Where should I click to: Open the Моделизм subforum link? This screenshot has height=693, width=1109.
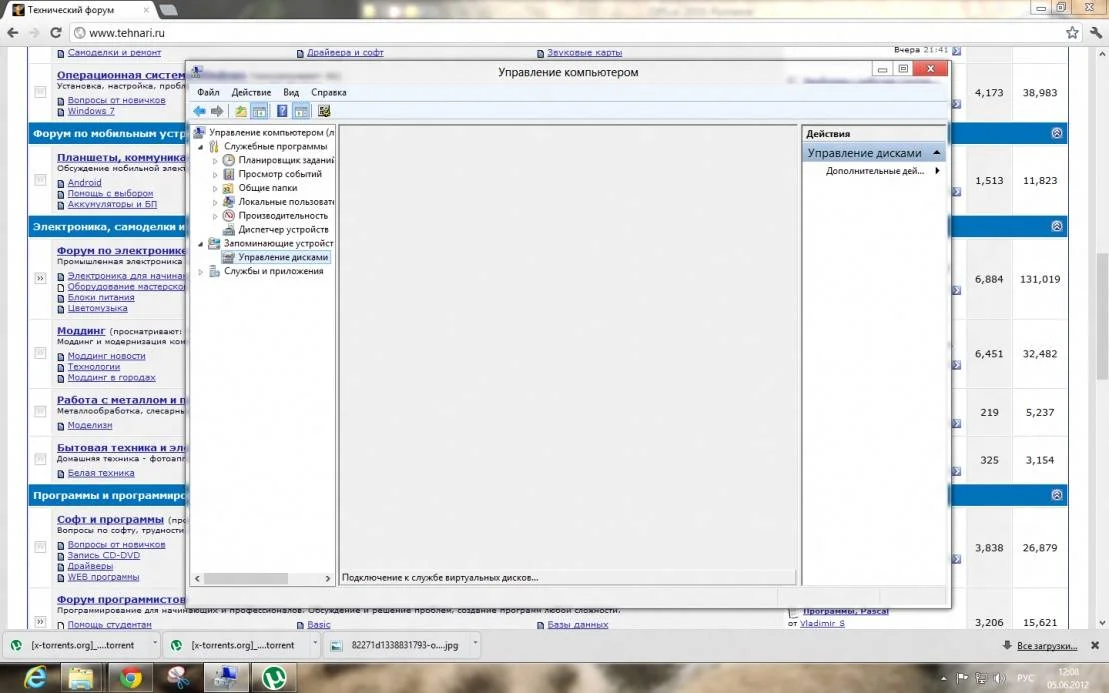tap(89, 425)
